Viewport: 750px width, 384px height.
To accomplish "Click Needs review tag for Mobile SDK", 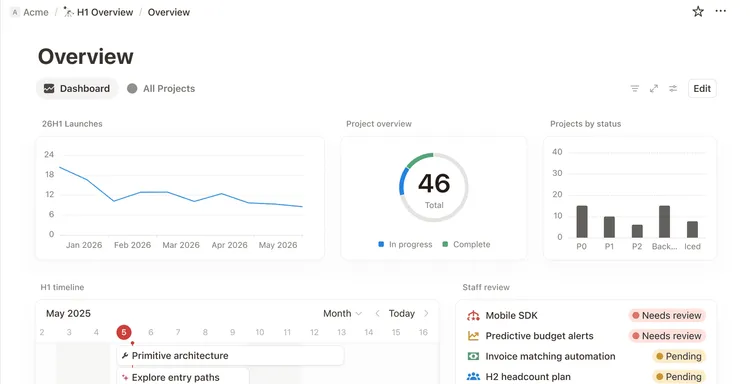I will click(667, 316).
